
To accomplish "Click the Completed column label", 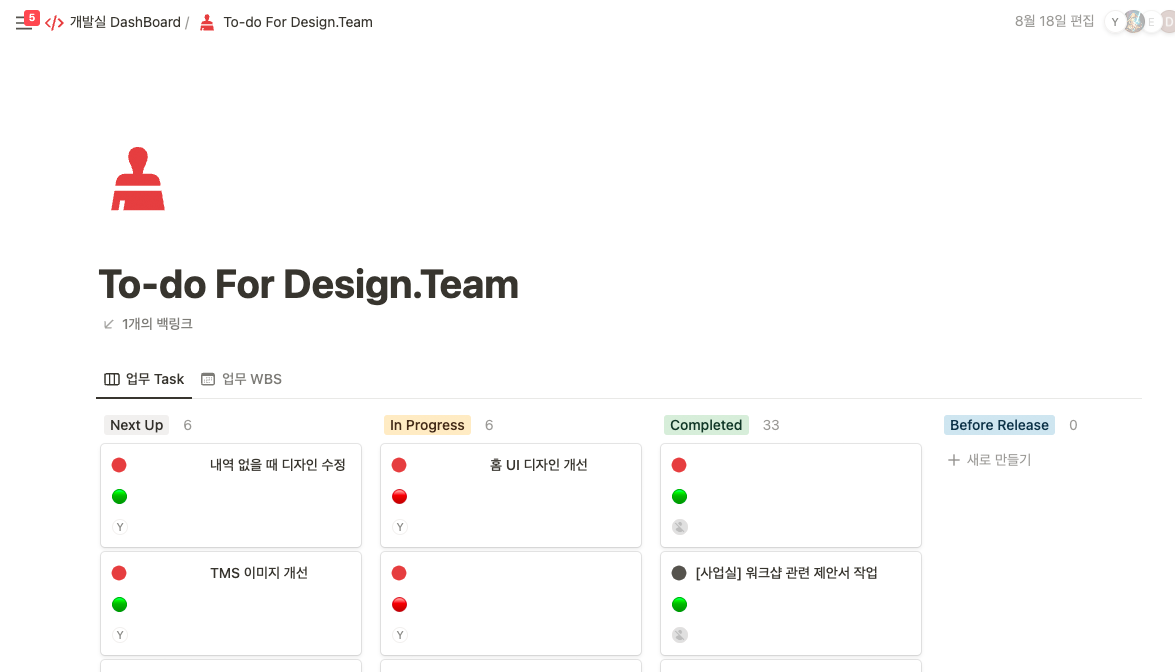I will [706, 425].
